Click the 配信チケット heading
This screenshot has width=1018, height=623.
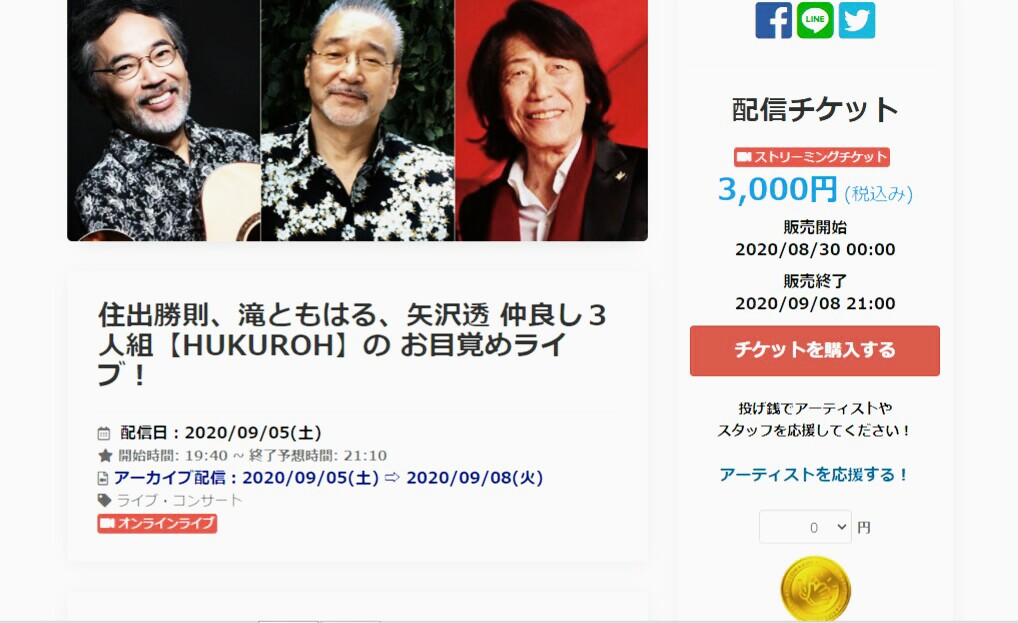point(815,110)
